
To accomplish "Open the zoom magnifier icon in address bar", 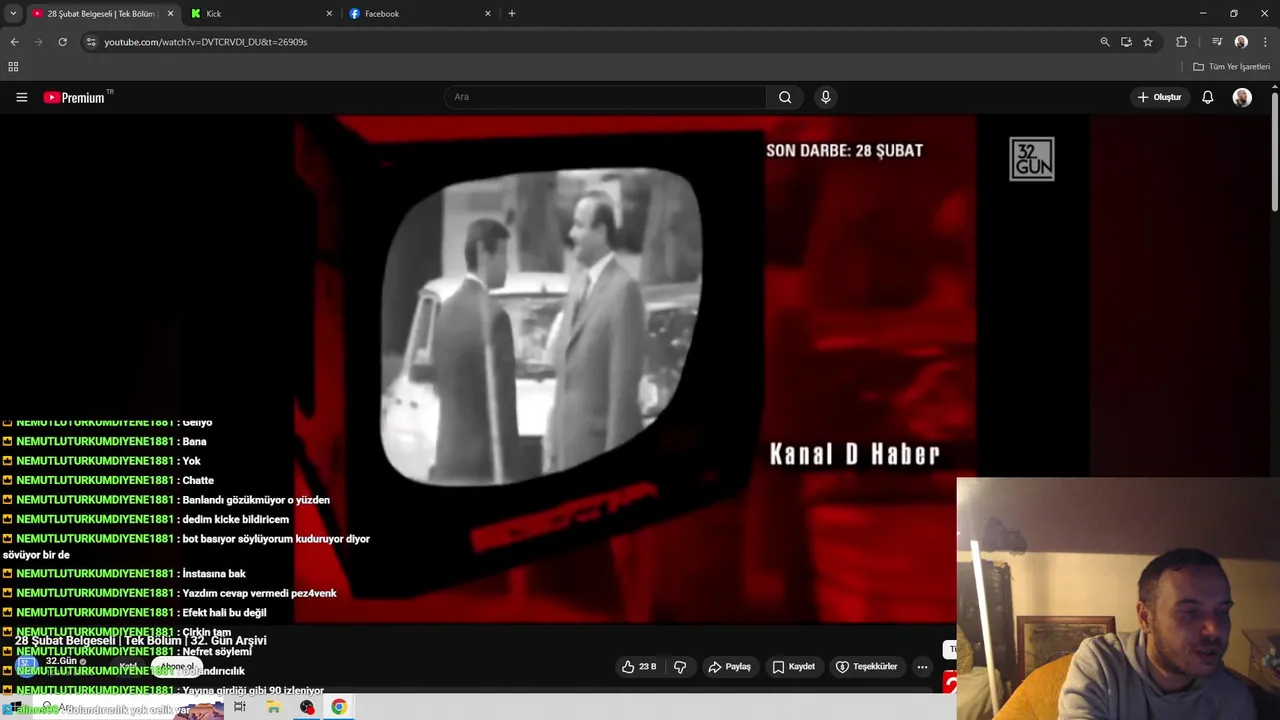I will (x=1105, y=42).
